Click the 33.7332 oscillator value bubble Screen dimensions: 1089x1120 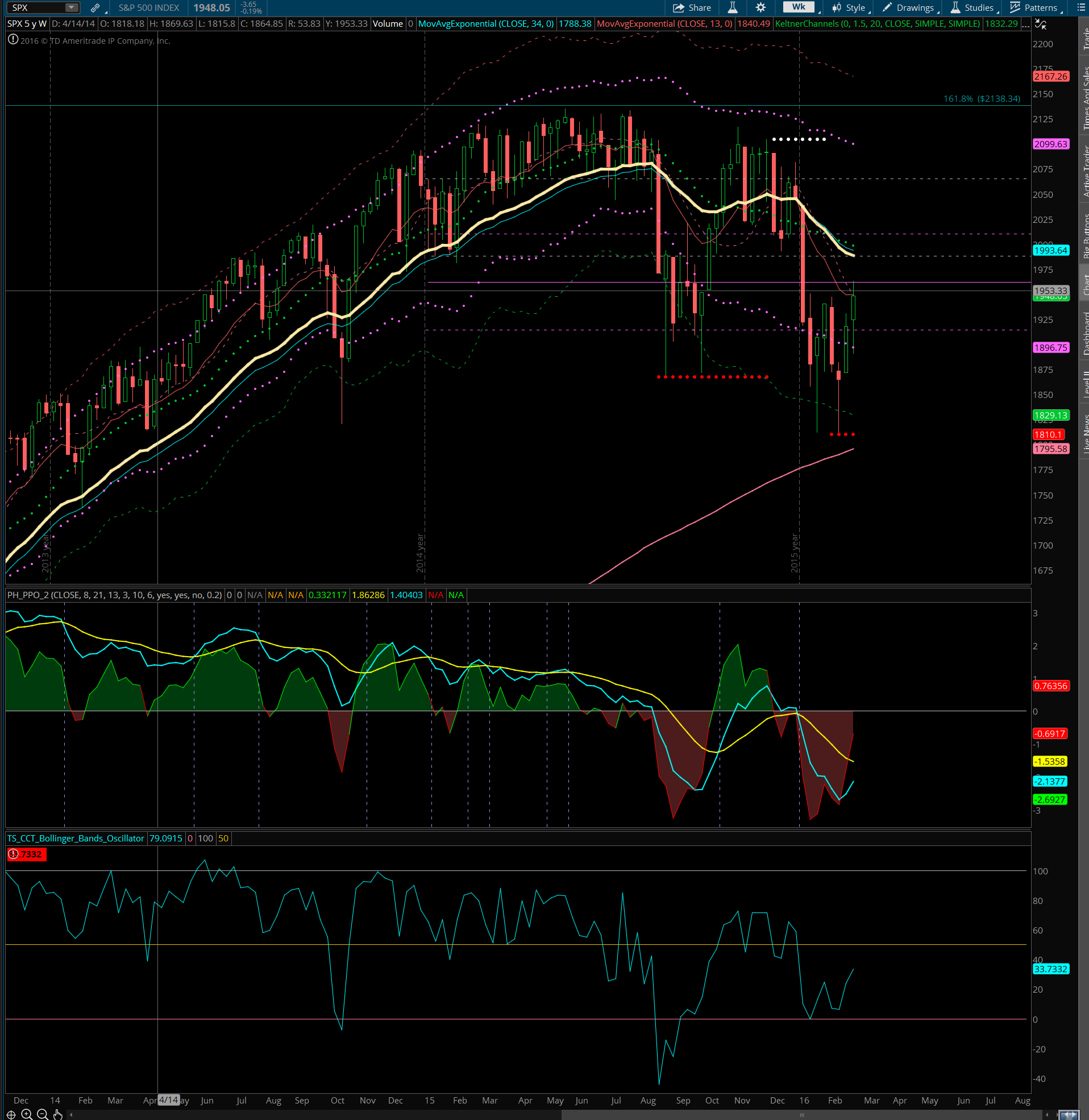click(x=1051, y=969)
